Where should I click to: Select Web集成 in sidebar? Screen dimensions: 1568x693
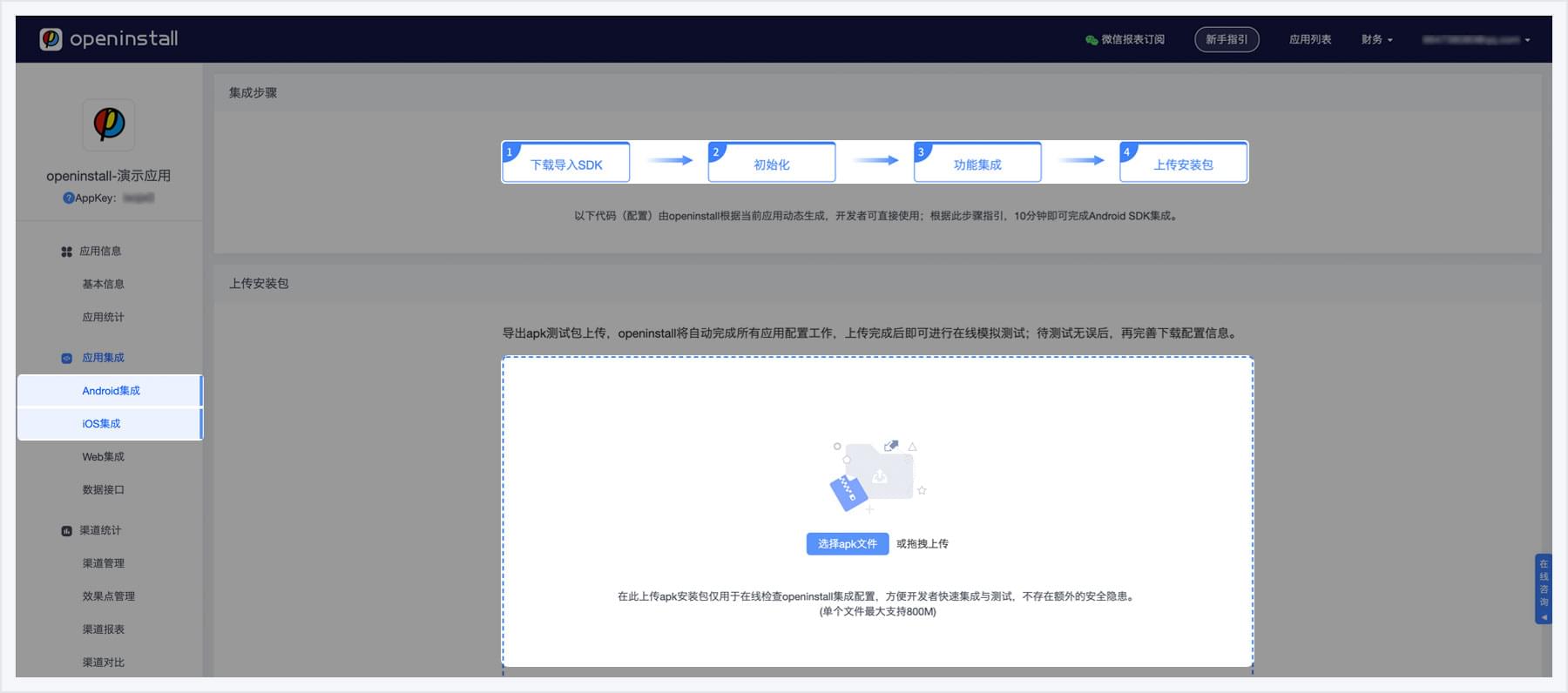[x=103, y=457]
